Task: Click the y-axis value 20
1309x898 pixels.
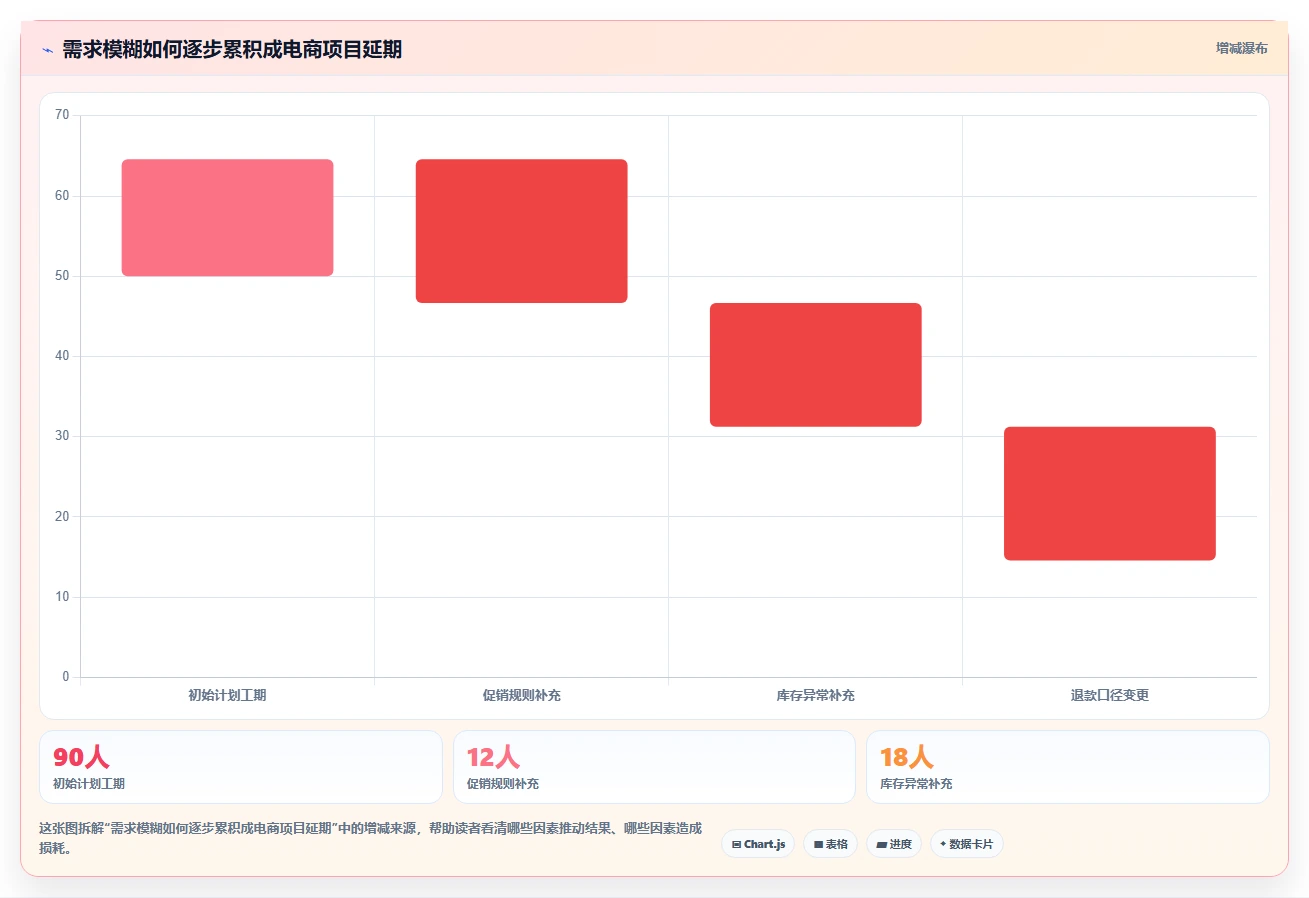Action: [62, 516]
